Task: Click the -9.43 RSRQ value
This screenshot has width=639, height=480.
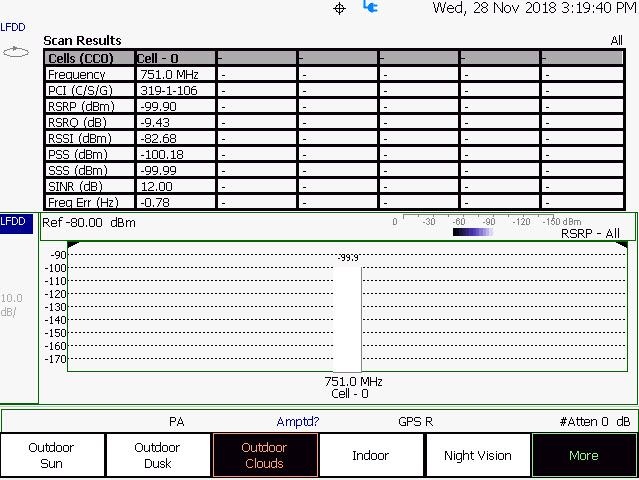Action: 155,122
